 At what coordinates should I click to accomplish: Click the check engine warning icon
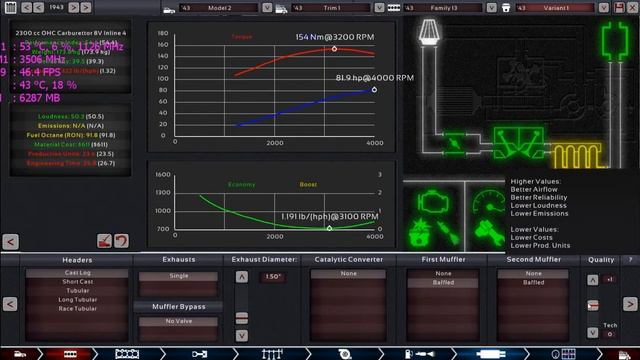[433, 201]
